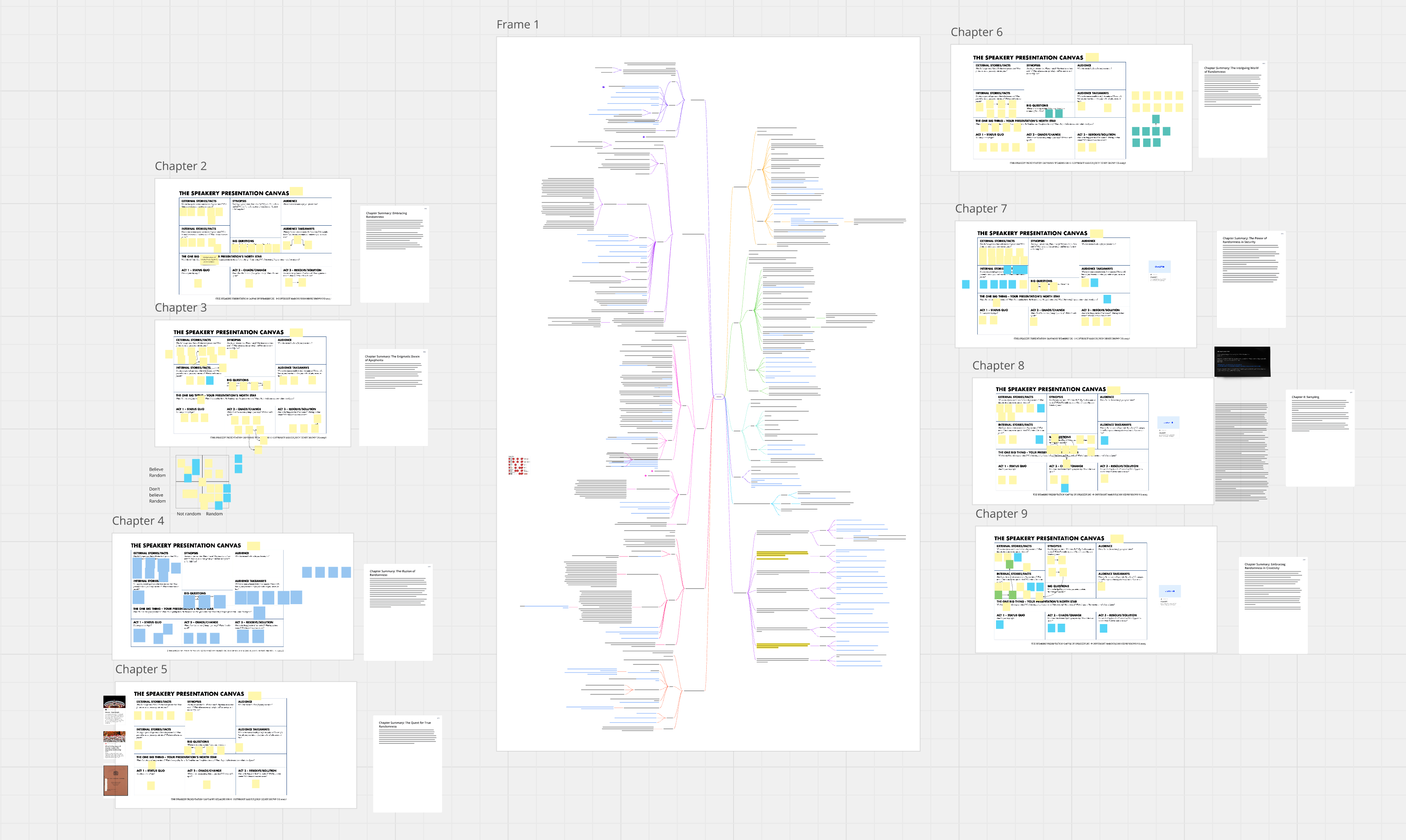Select the red dots image in Frame 1

(x=518, y=465)
